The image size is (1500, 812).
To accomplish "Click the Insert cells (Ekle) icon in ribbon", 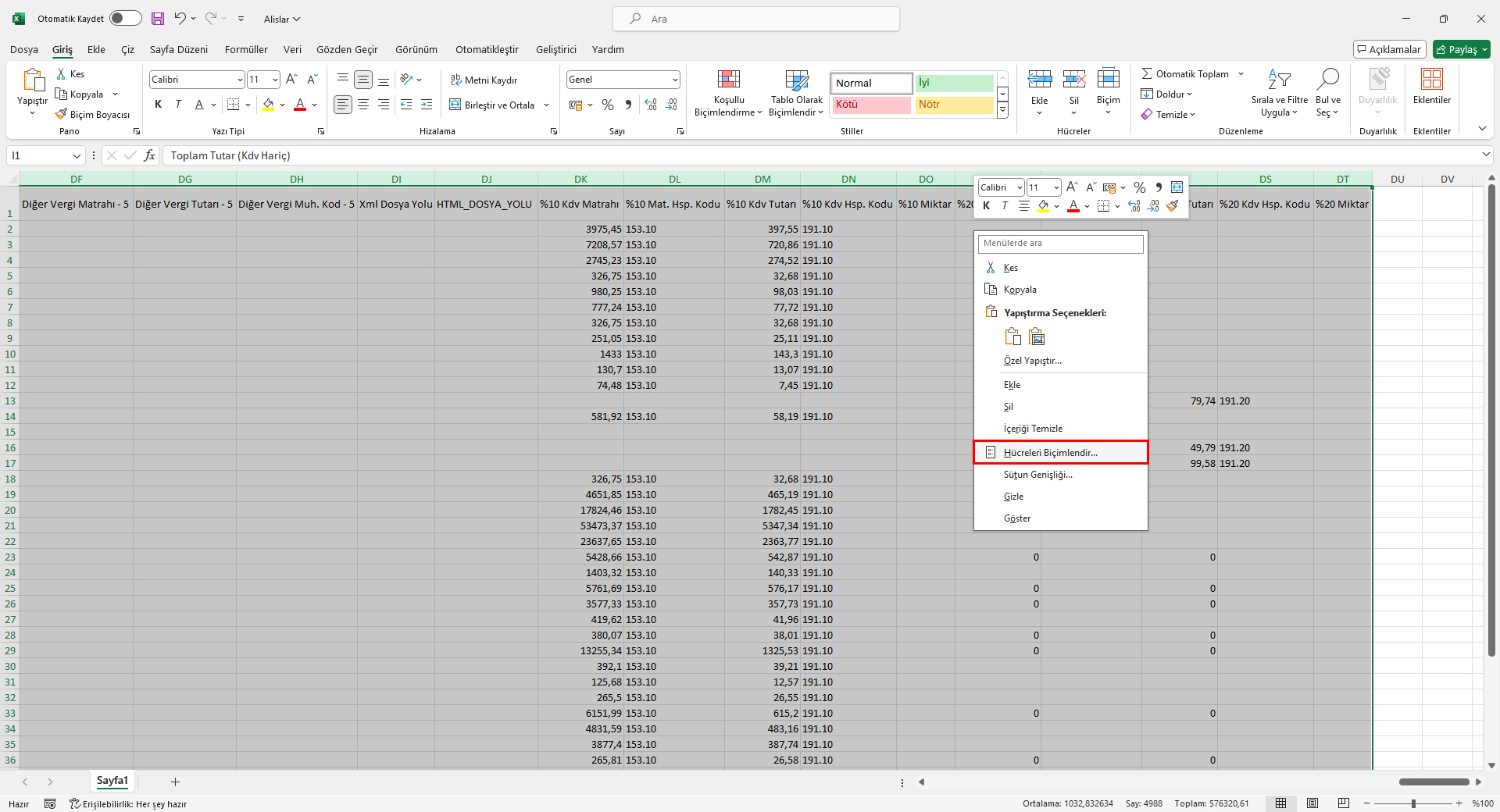I will coord(1040,79).
